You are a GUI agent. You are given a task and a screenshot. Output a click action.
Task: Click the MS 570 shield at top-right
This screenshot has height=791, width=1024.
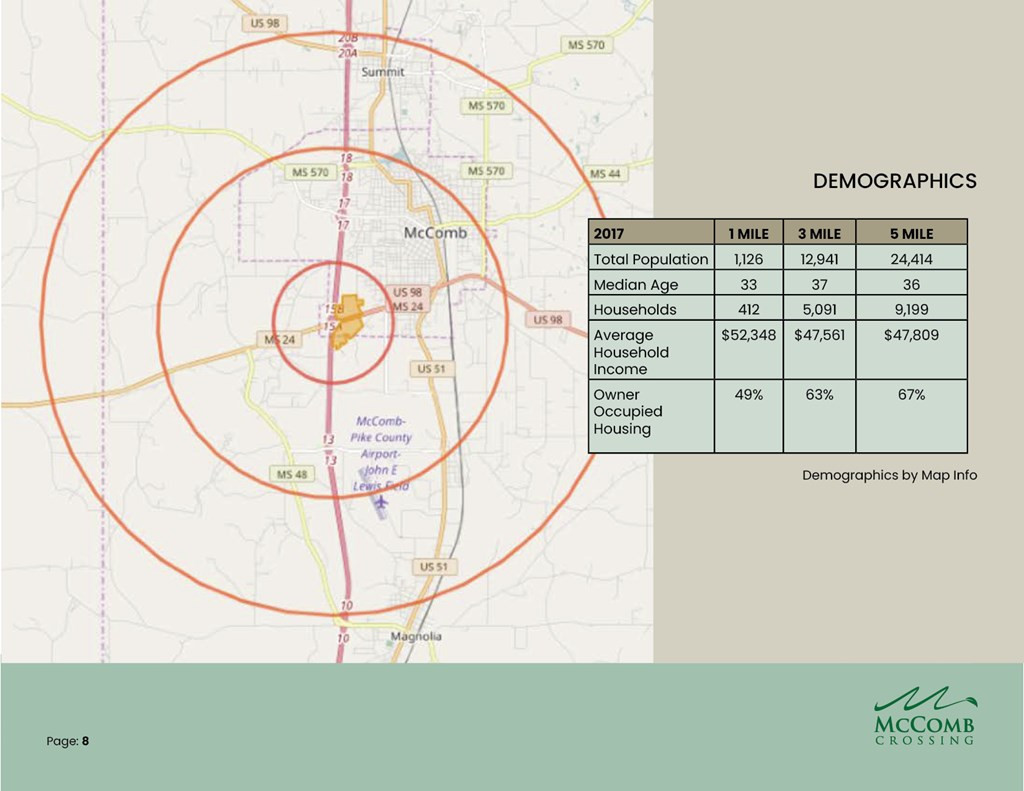(x=587, y=45)
